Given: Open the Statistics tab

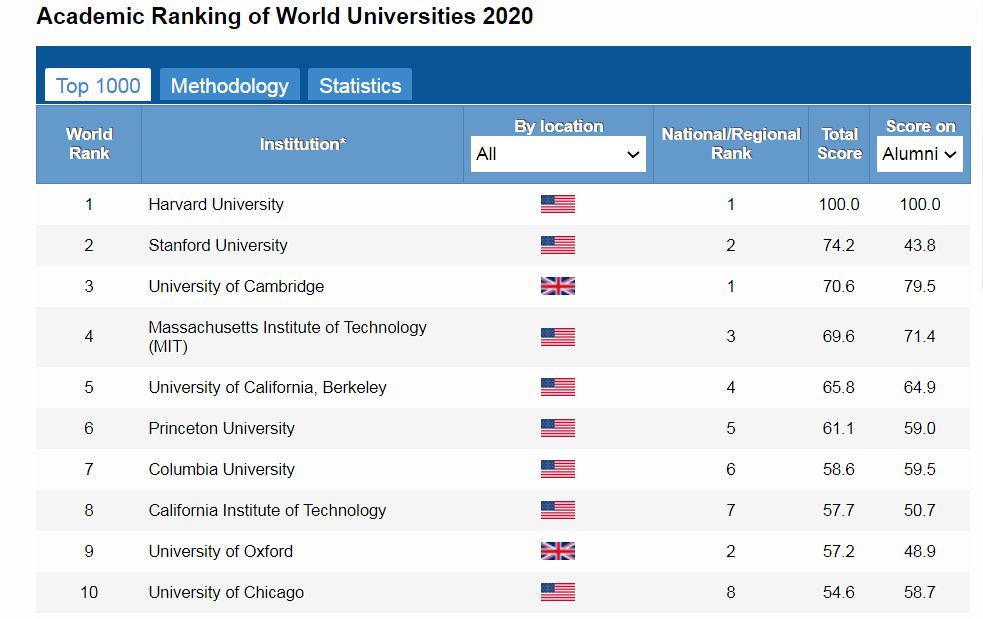Looking at the screenshot, I should pos(360,85).
